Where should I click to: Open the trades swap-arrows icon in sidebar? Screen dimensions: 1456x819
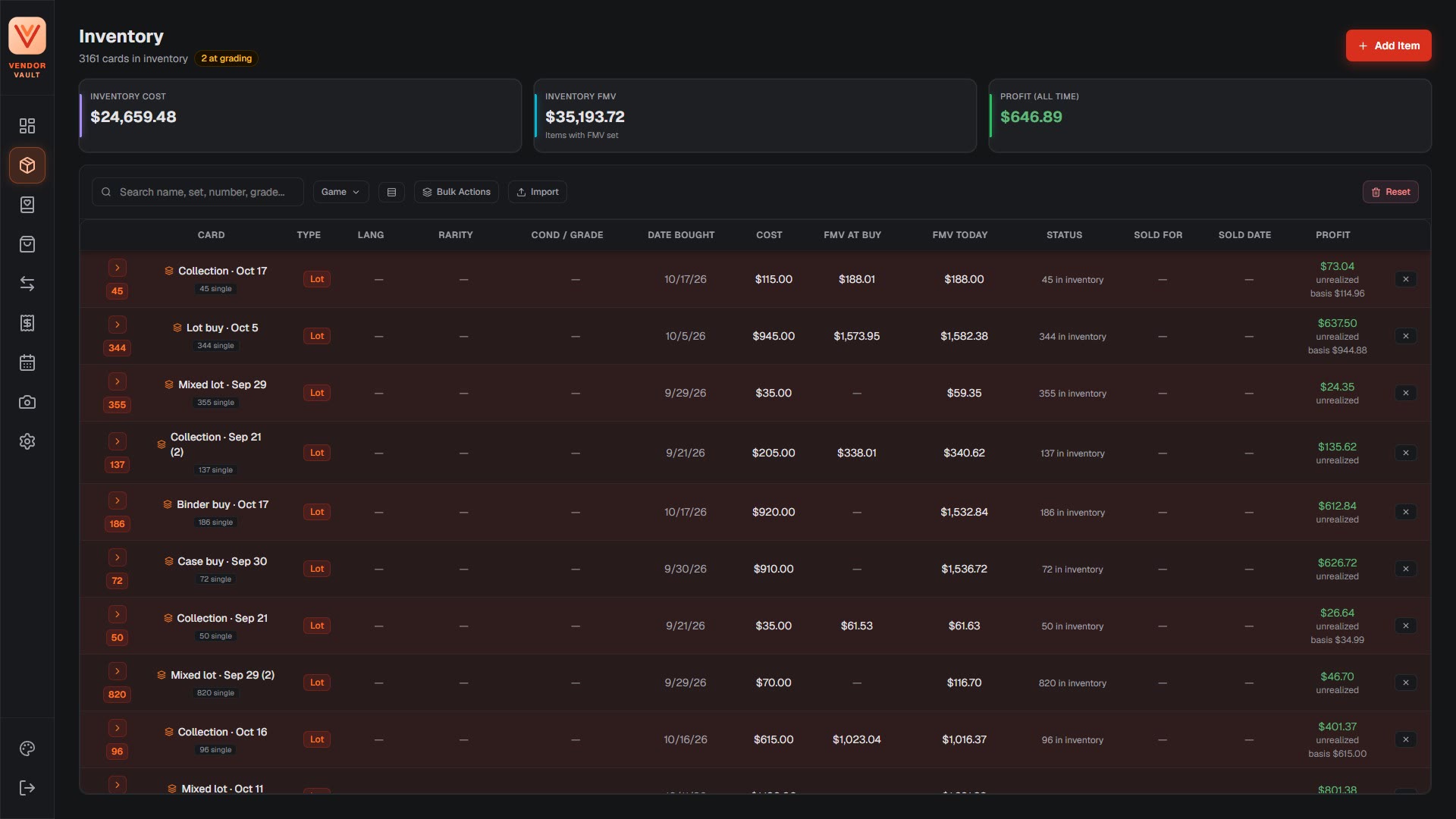pos(27,284)
